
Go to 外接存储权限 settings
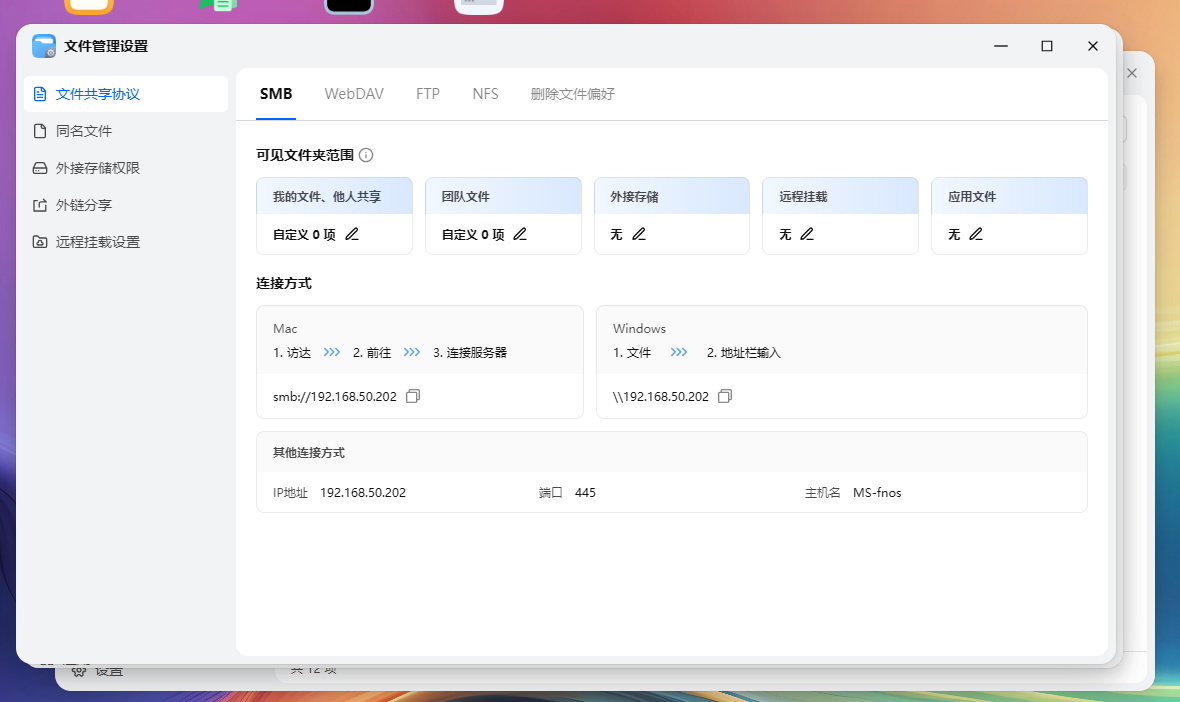pyautogui.click(x=98, y=168)
